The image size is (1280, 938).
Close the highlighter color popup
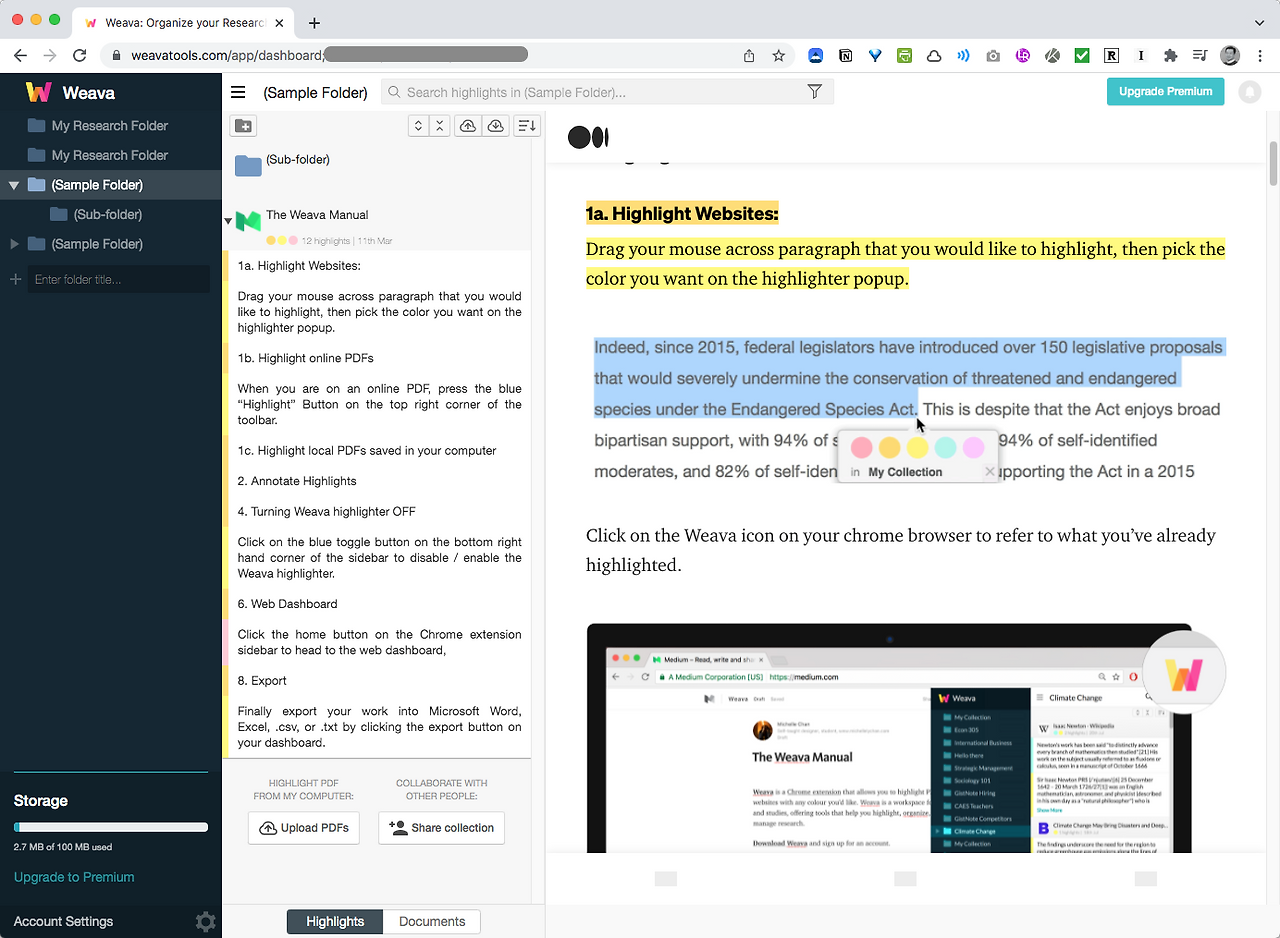(x=990, y=472)
